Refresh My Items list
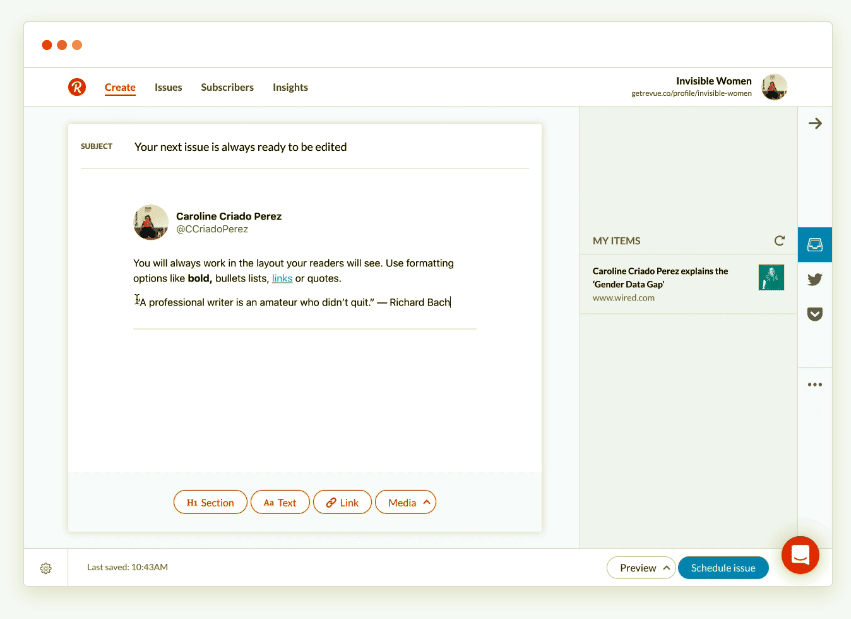The width and height of the screenshot is (851, 619). pyautogui.click(x=779, y=241)
